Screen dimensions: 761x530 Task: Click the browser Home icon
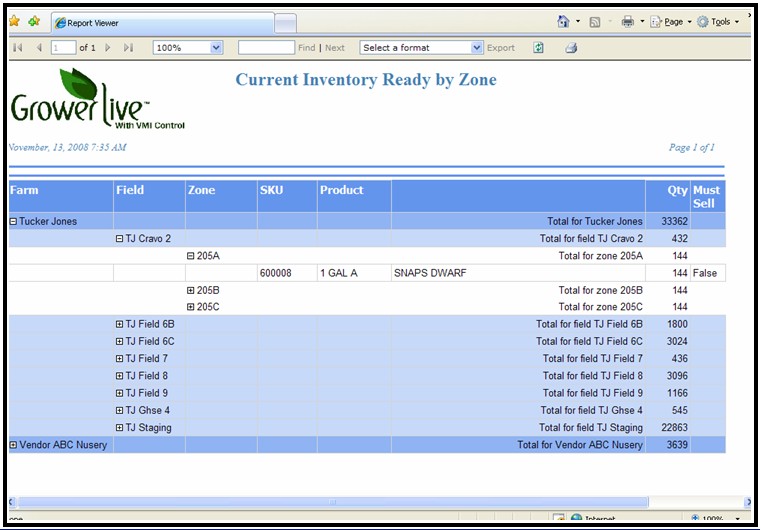coord(564,21)
